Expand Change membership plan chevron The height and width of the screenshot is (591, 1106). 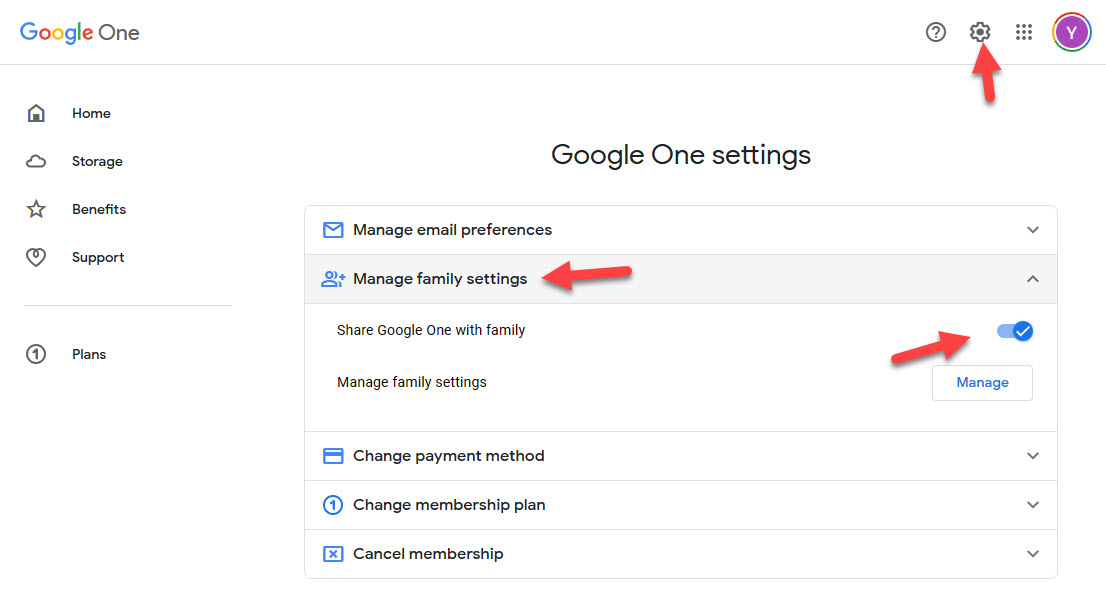1033,505
